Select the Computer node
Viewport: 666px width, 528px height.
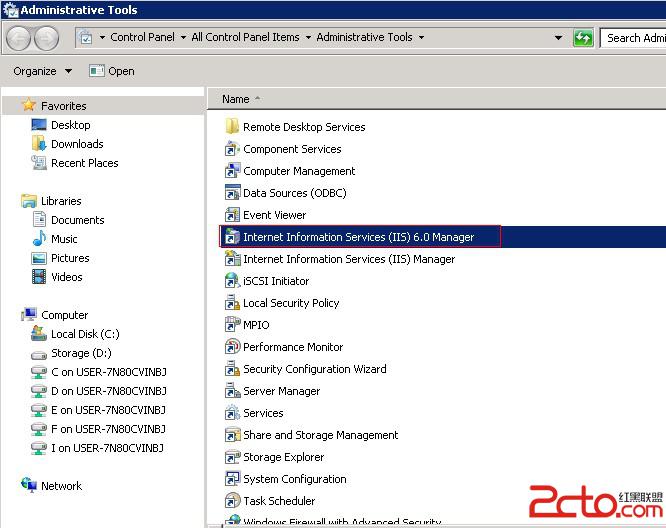[65, 315]
